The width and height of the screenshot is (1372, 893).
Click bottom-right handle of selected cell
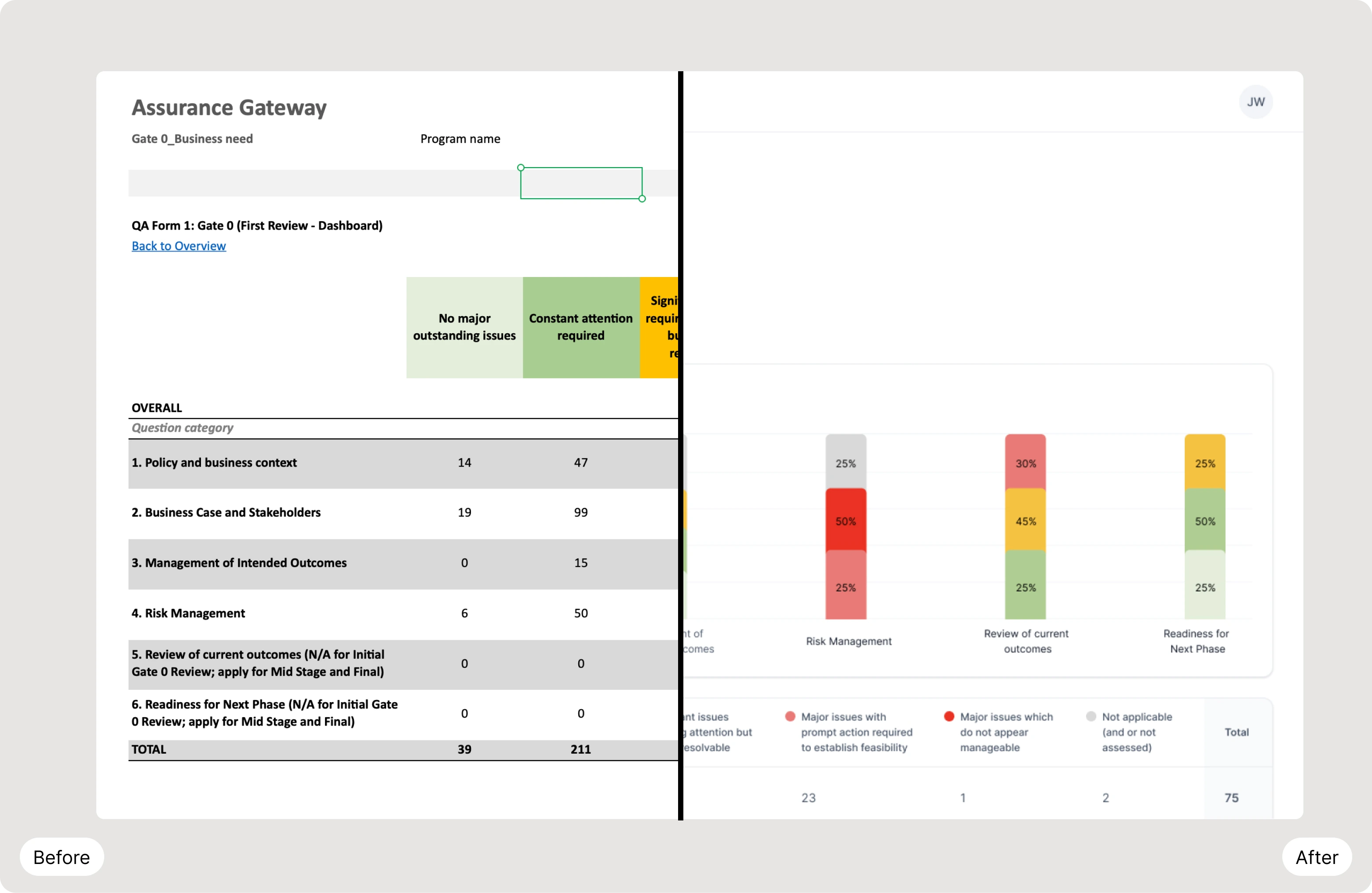pos(642,199)
